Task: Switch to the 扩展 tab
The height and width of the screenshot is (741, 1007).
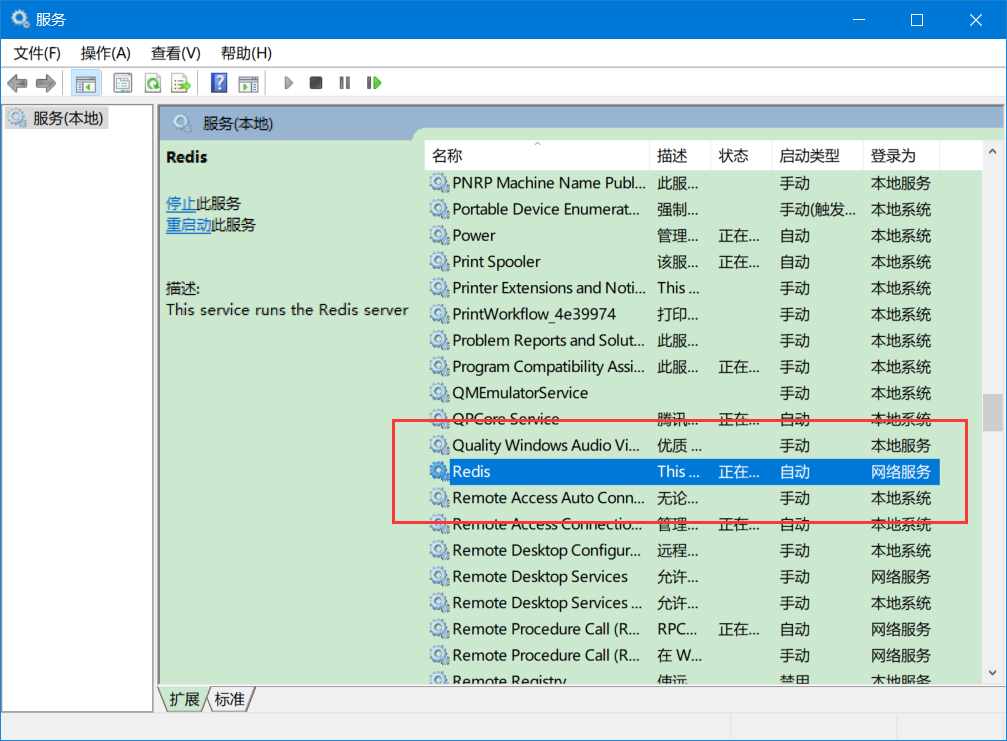Action: point(184,699)
